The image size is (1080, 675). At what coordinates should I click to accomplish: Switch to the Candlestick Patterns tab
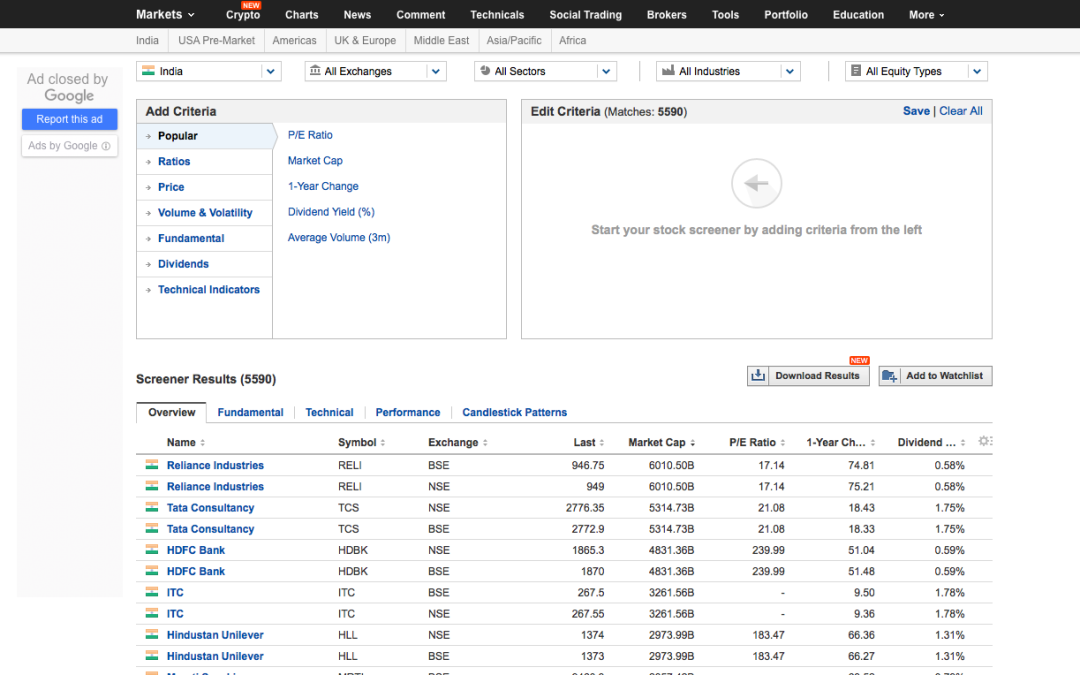coord(515,412)
